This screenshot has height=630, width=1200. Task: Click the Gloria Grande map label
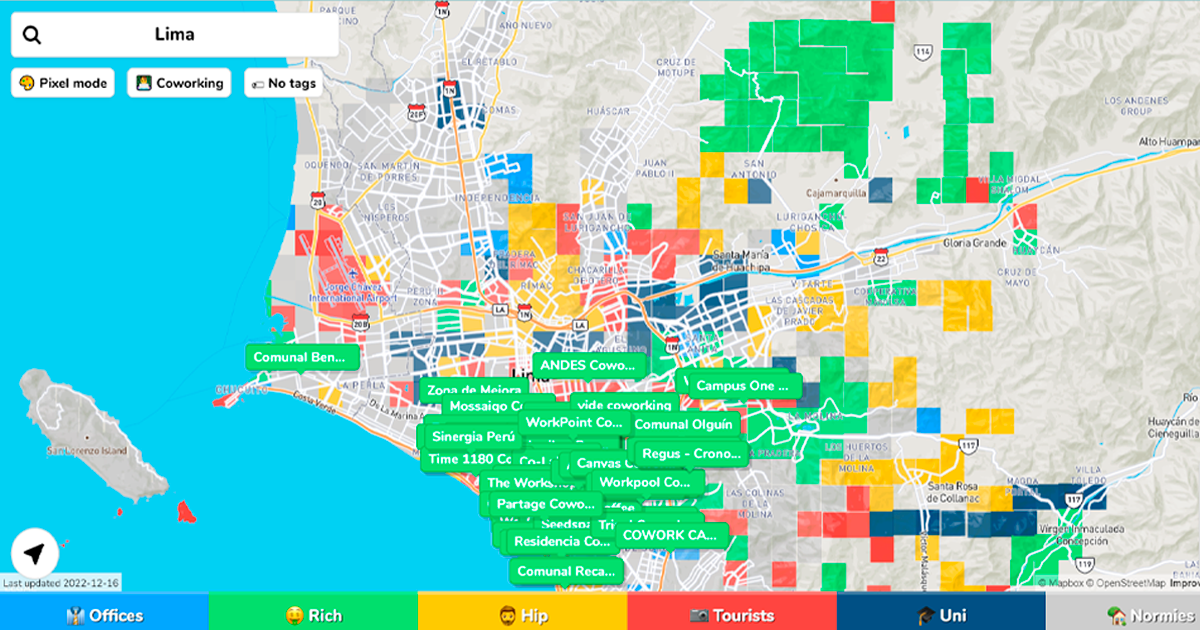coord(975,243)
